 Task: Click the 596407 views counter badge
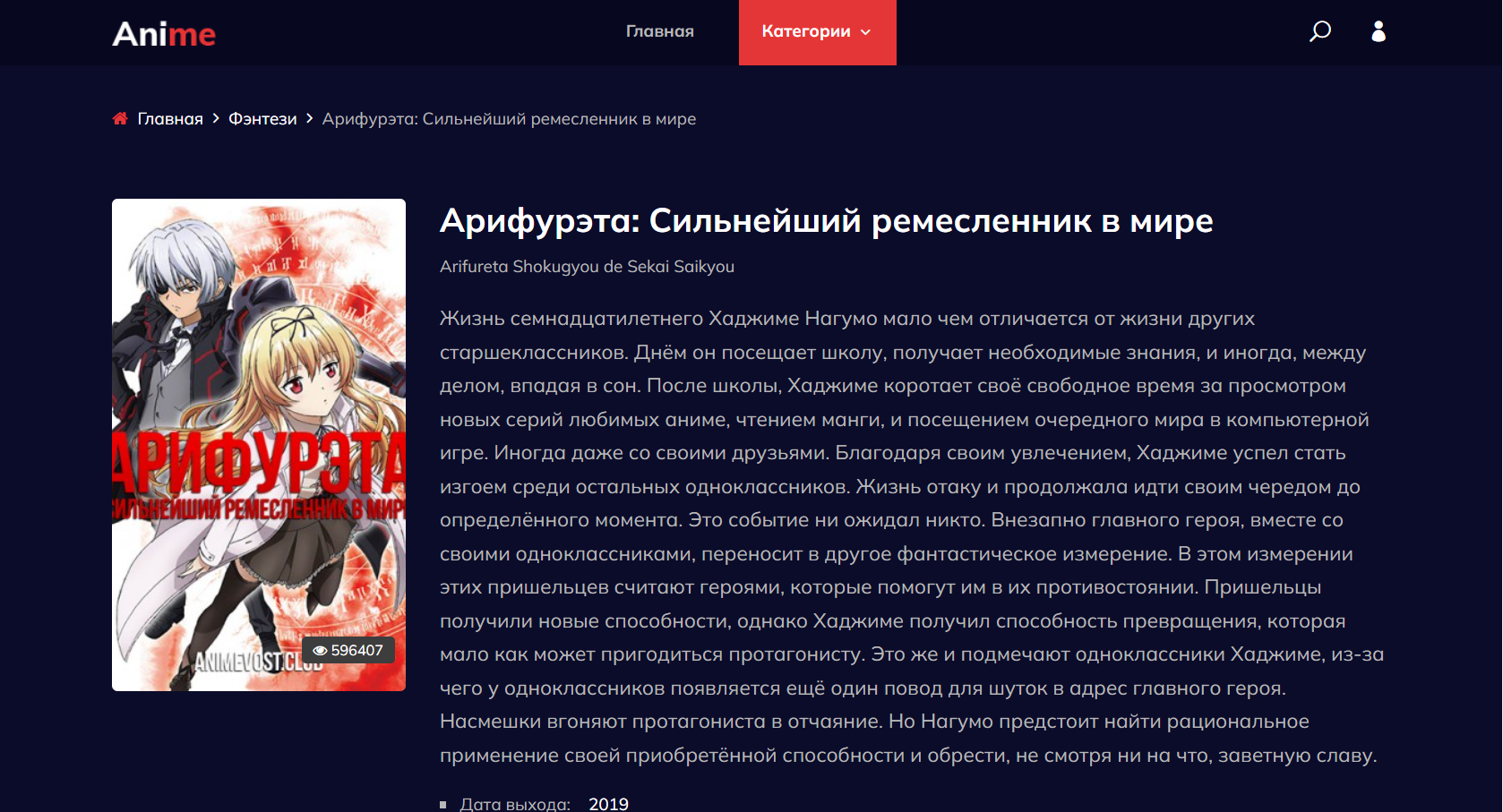point(348,651)
